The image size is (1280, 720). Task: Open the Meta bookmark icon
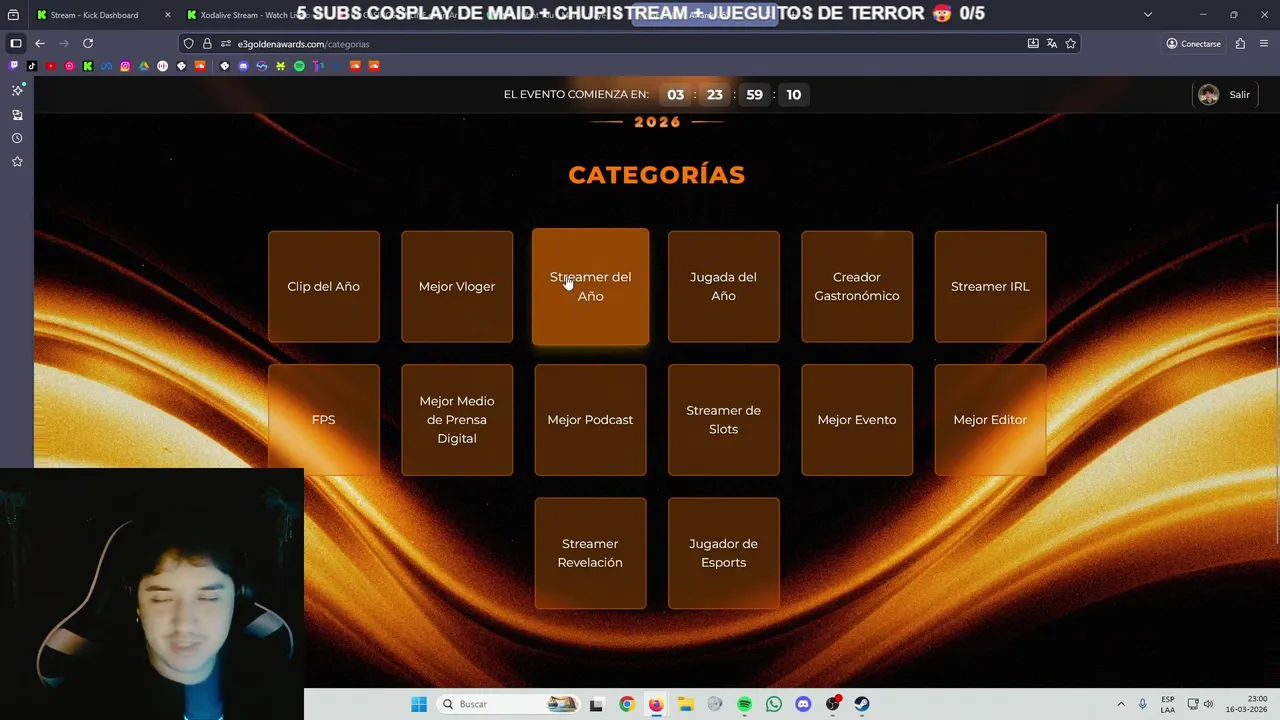click(106, 66)
